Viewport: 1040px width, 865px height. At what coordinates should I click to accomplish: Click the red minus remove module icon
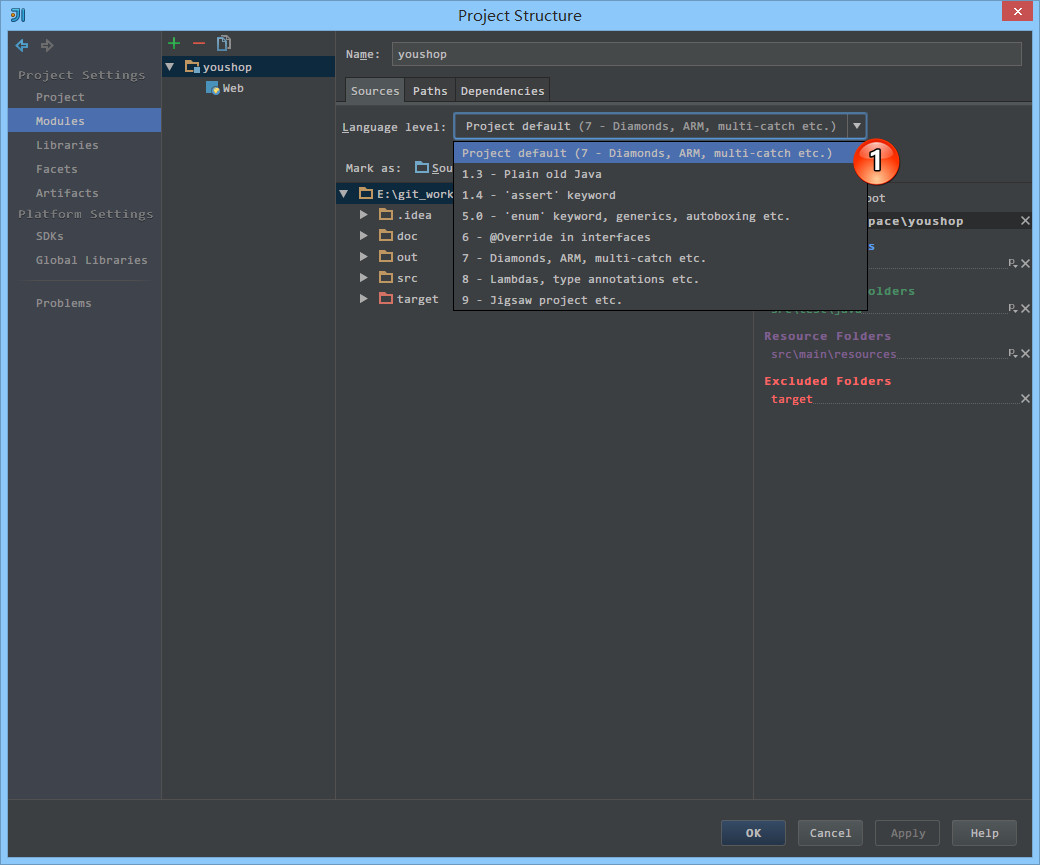tap(199, 43)
